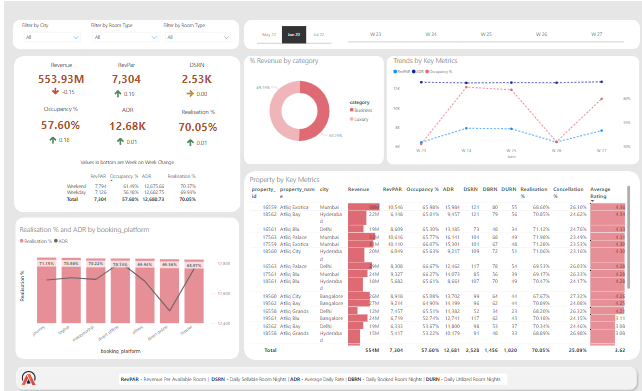
Task: Click the orange right arrow under DSRN
Action: (x=190, y=94)
